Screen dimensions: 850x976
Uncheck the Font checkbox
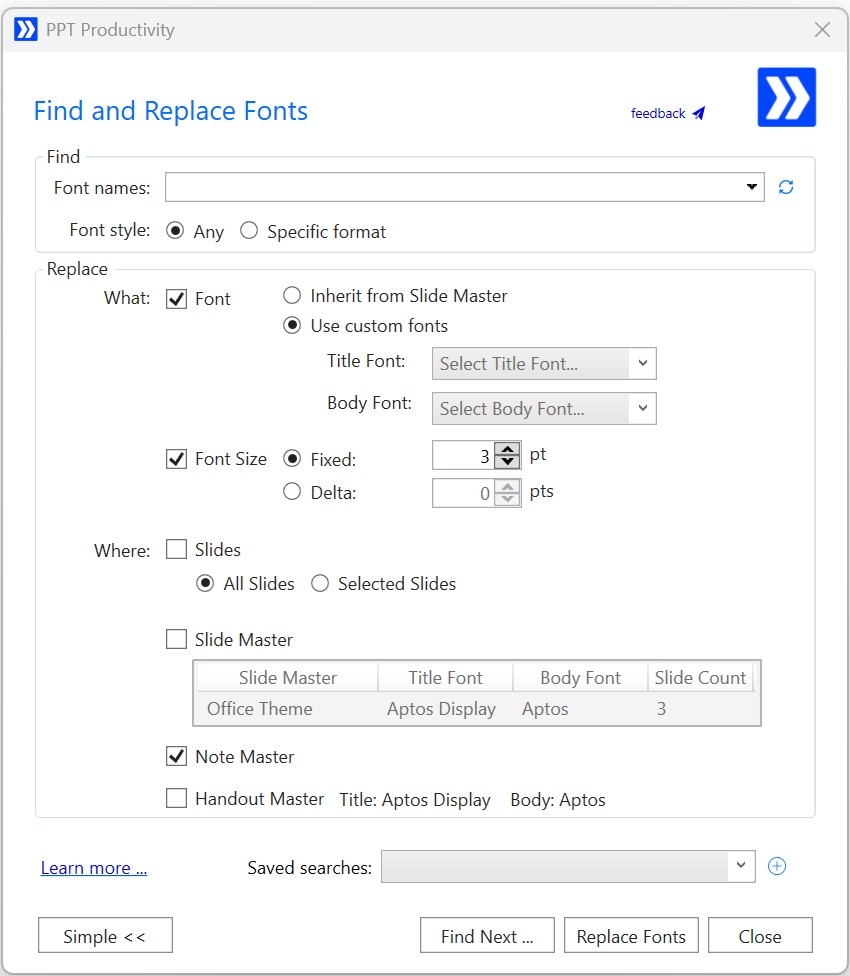176,299
